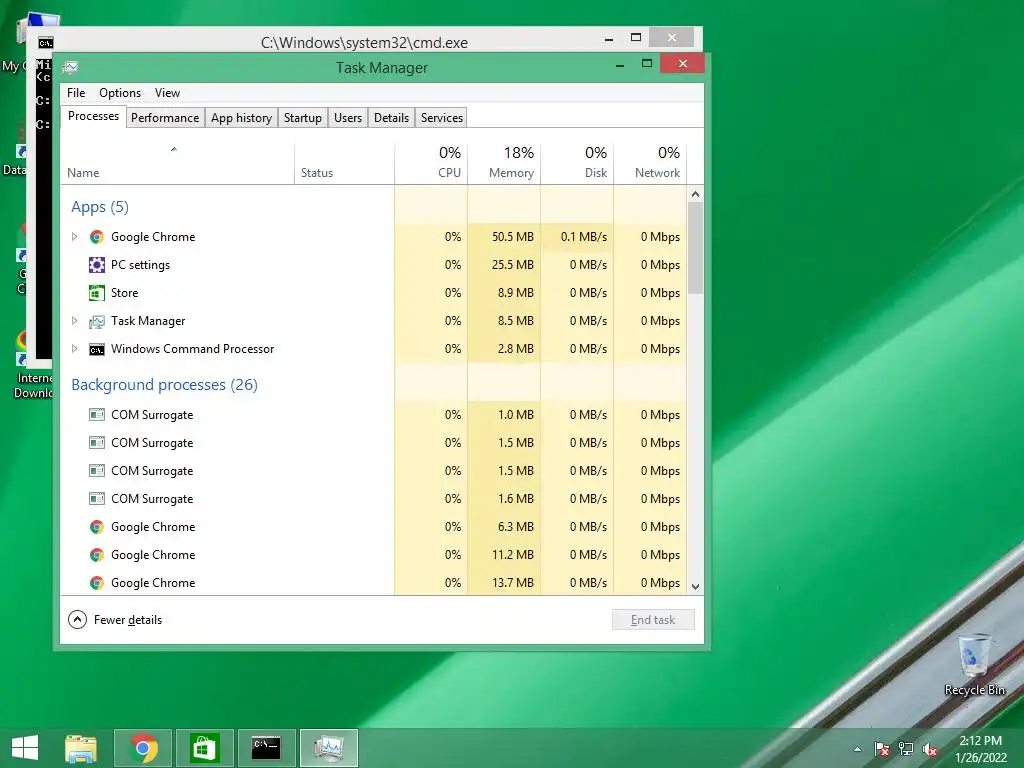Sort by the Name column header

(177, 161)
